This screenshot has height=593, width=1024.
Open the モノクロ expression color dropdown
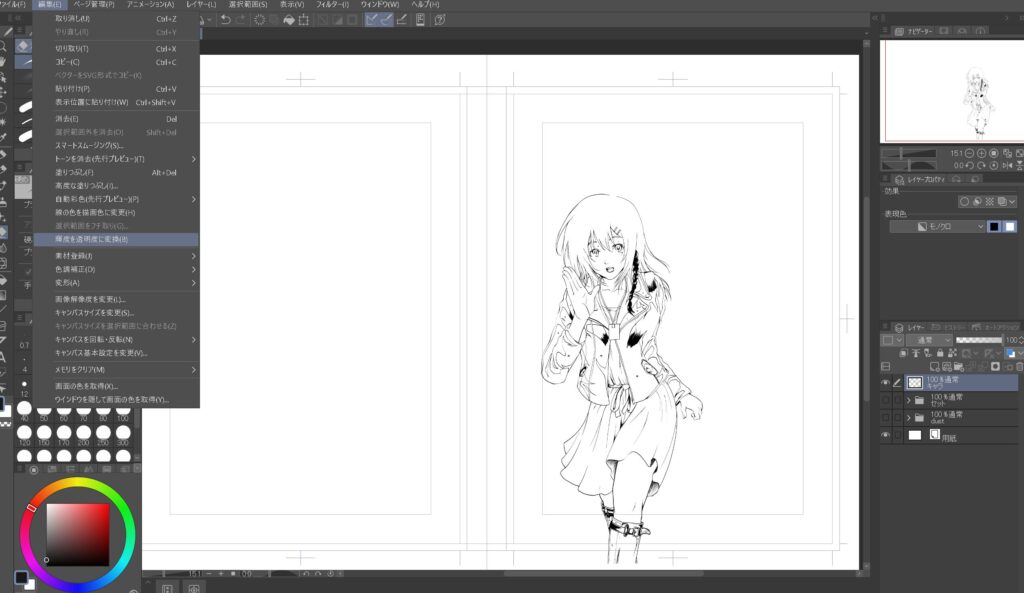(937, 227)
